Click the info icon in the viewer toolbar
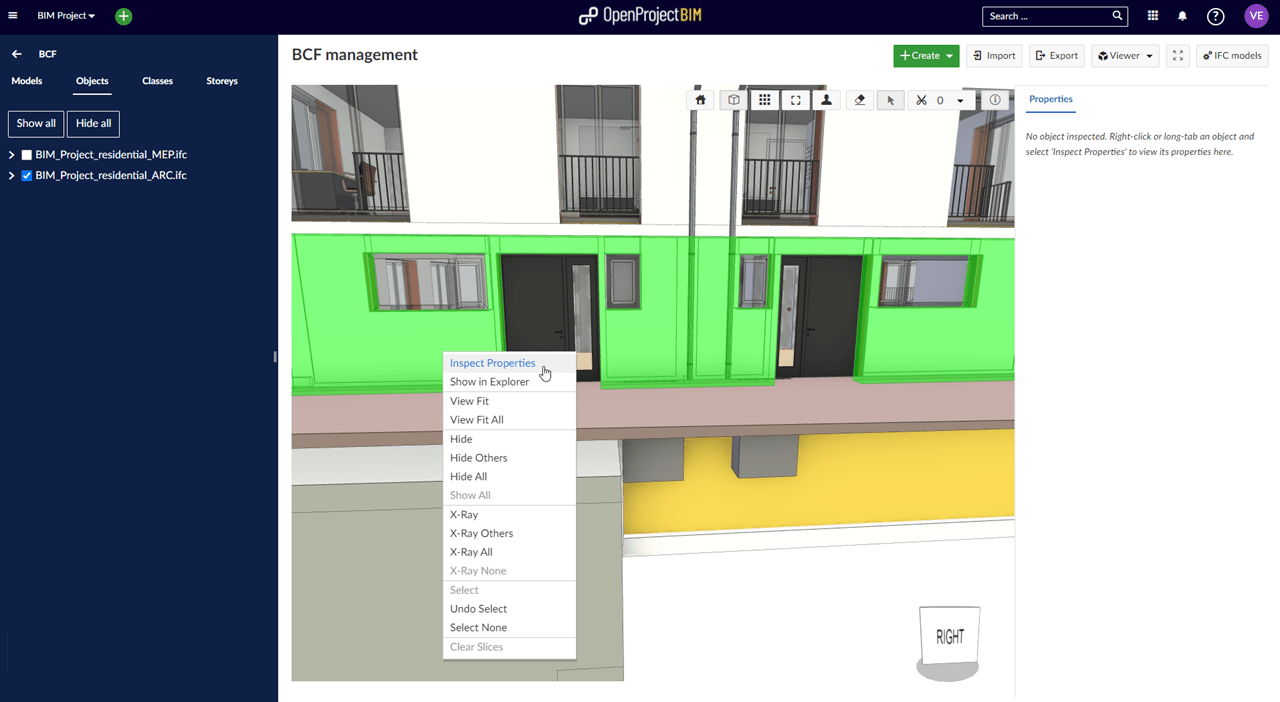The width and height of the screenshot is (1280, 702). [993, 100]
